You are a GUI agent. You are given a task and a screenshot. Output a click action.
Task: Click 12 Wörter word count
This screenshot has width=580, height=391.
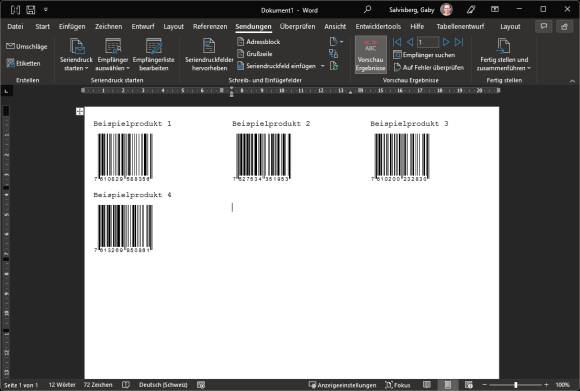(62, 385)
